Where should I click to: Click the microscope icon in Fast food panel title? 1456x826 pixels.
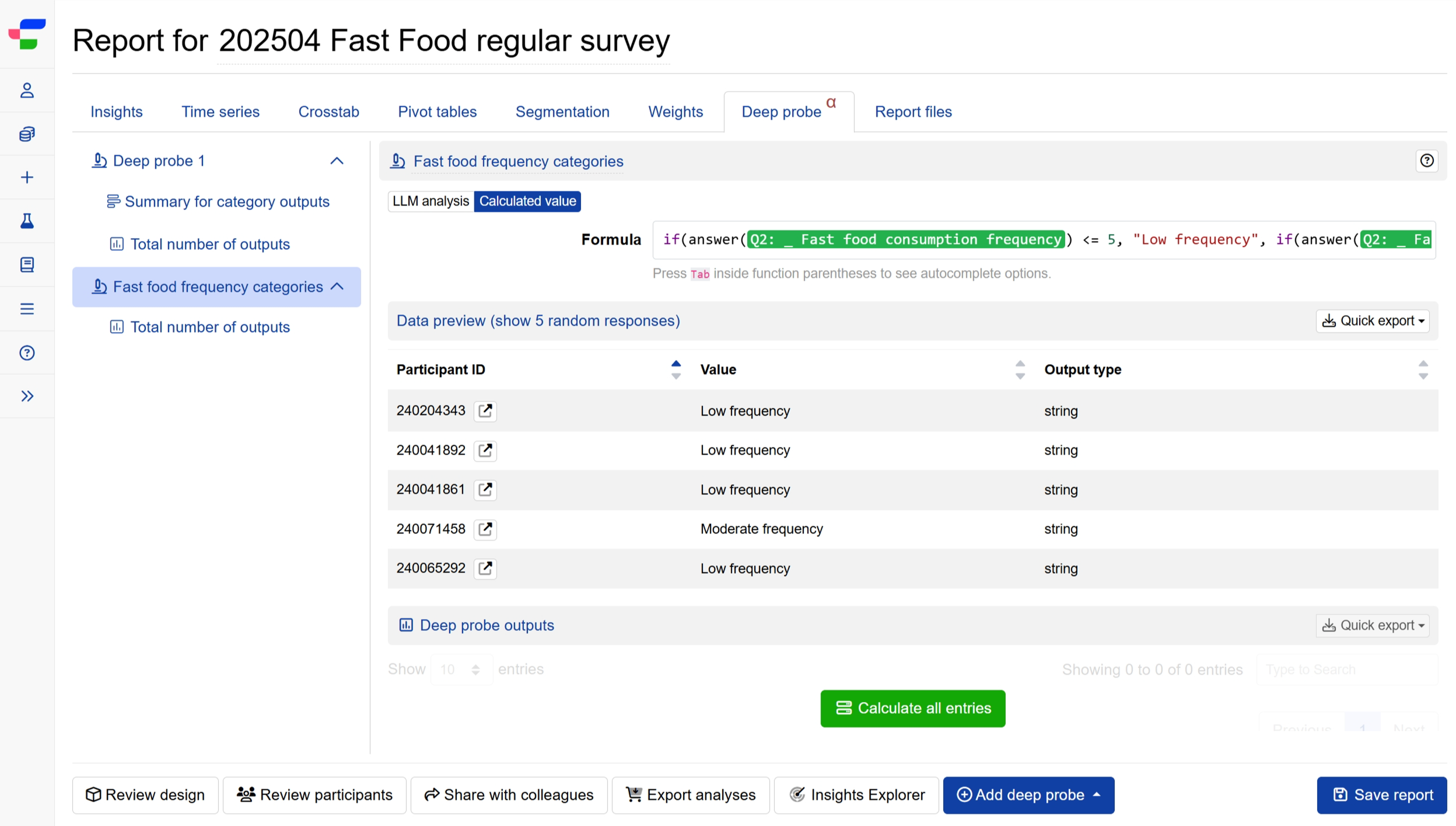(398, 161)
